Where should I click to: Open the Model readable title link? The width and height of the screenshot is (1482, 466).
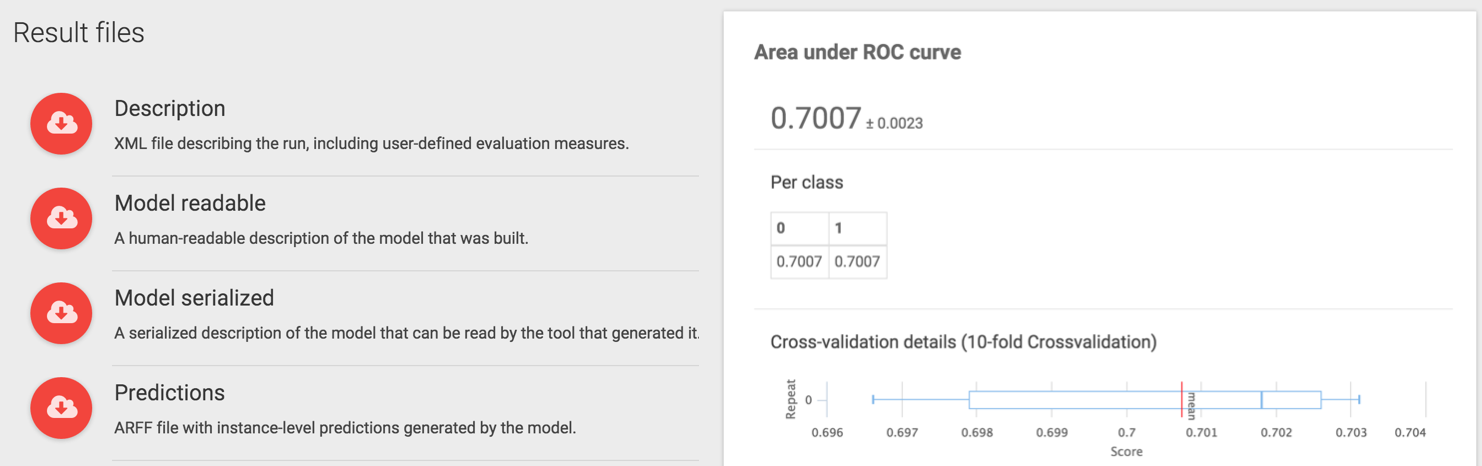pos(190,203)
